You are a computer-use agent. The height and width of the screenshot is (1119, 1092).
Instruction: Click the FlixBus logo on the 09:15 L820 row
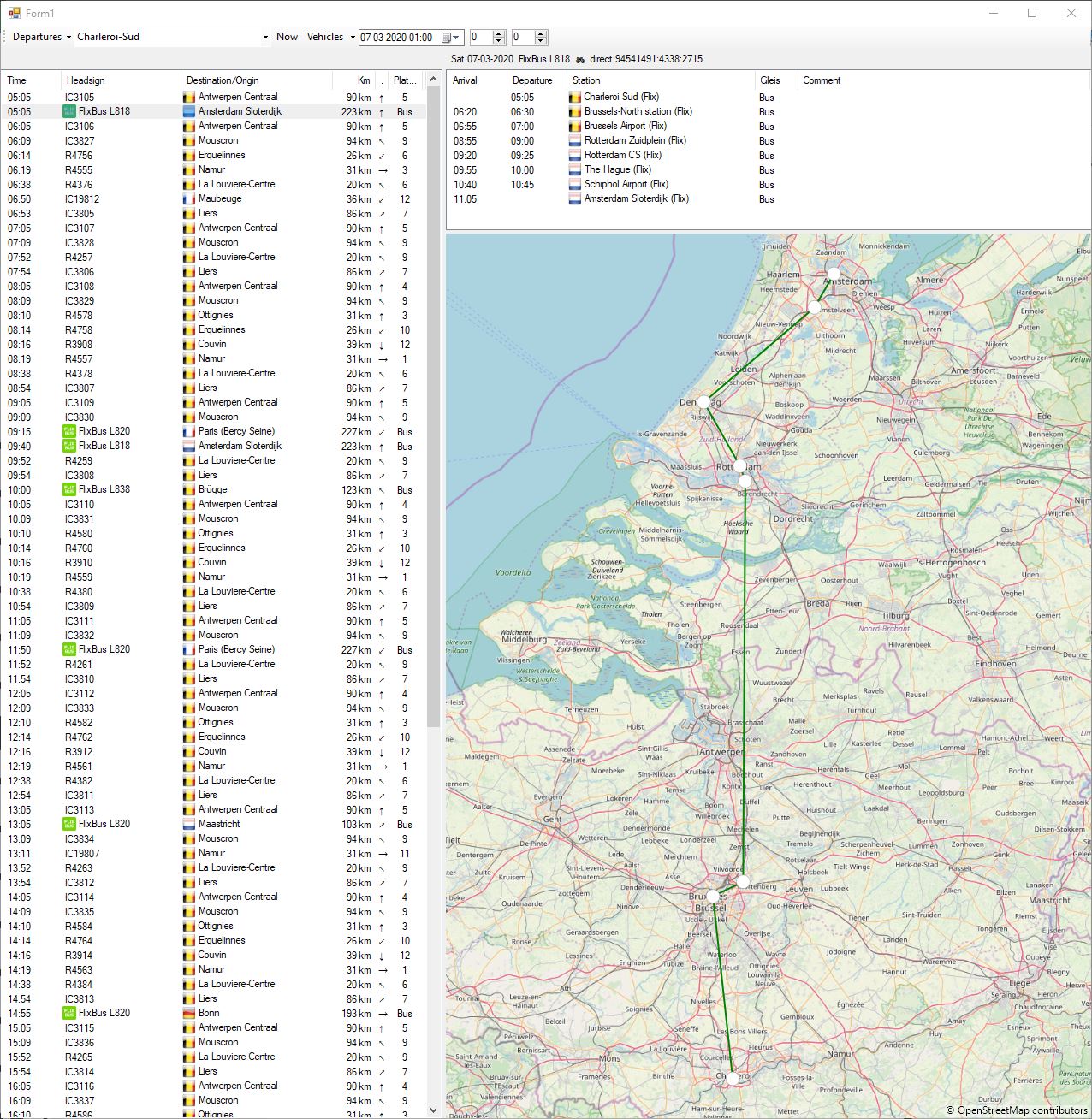tap(69, 432)
